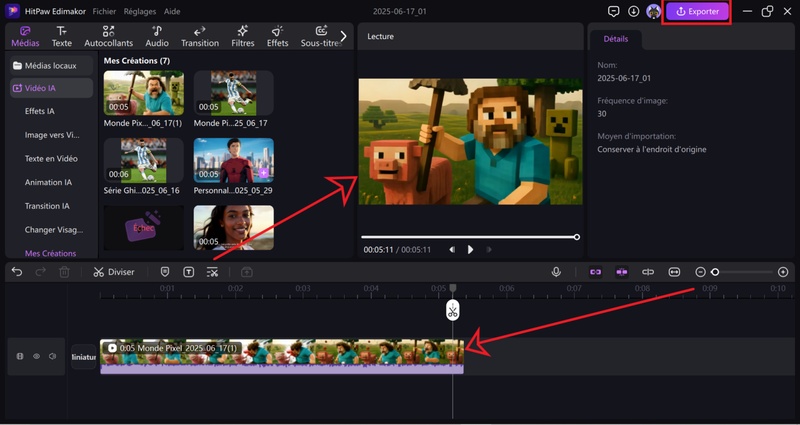Open the feedback message icon

[x=613, y=12]
